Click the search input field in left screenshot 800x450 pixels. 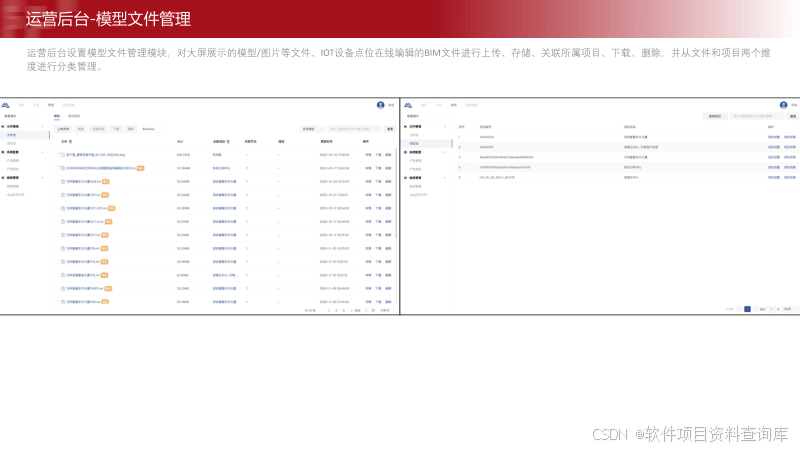(354, 129)
